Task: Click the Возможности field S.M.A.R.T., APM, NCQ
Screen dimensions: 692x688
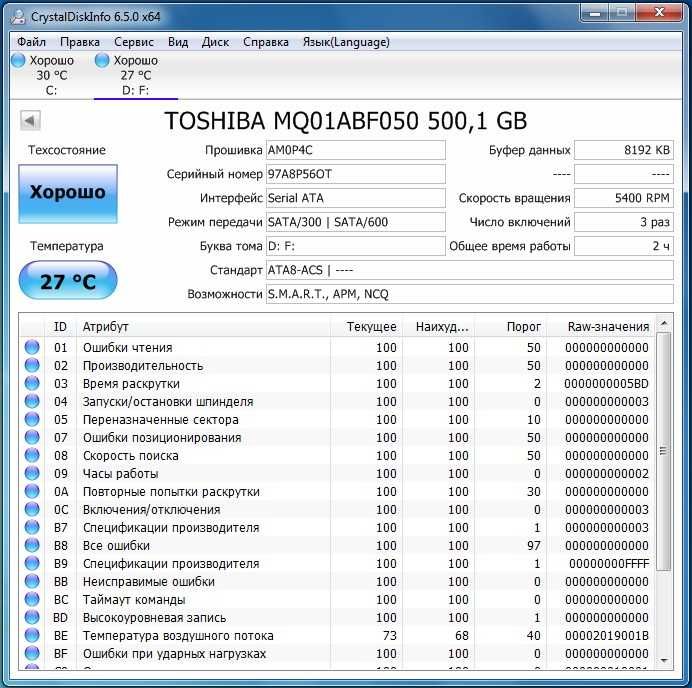Action: pos(470,294)
